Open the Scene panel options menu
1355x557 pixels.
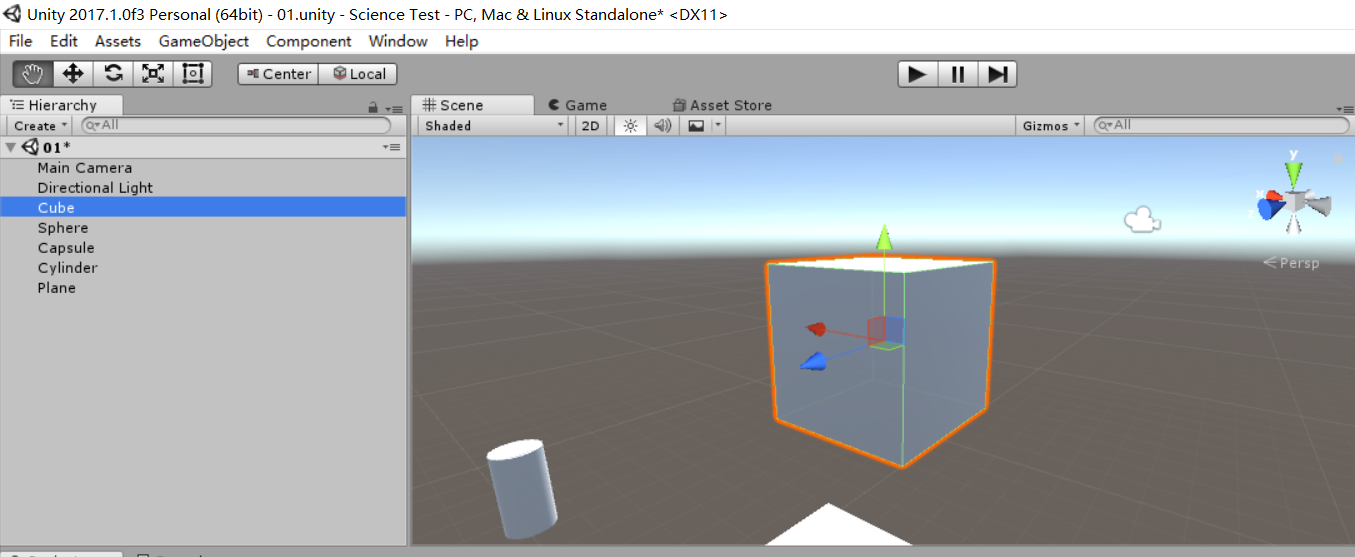(x=1345, y=108)
